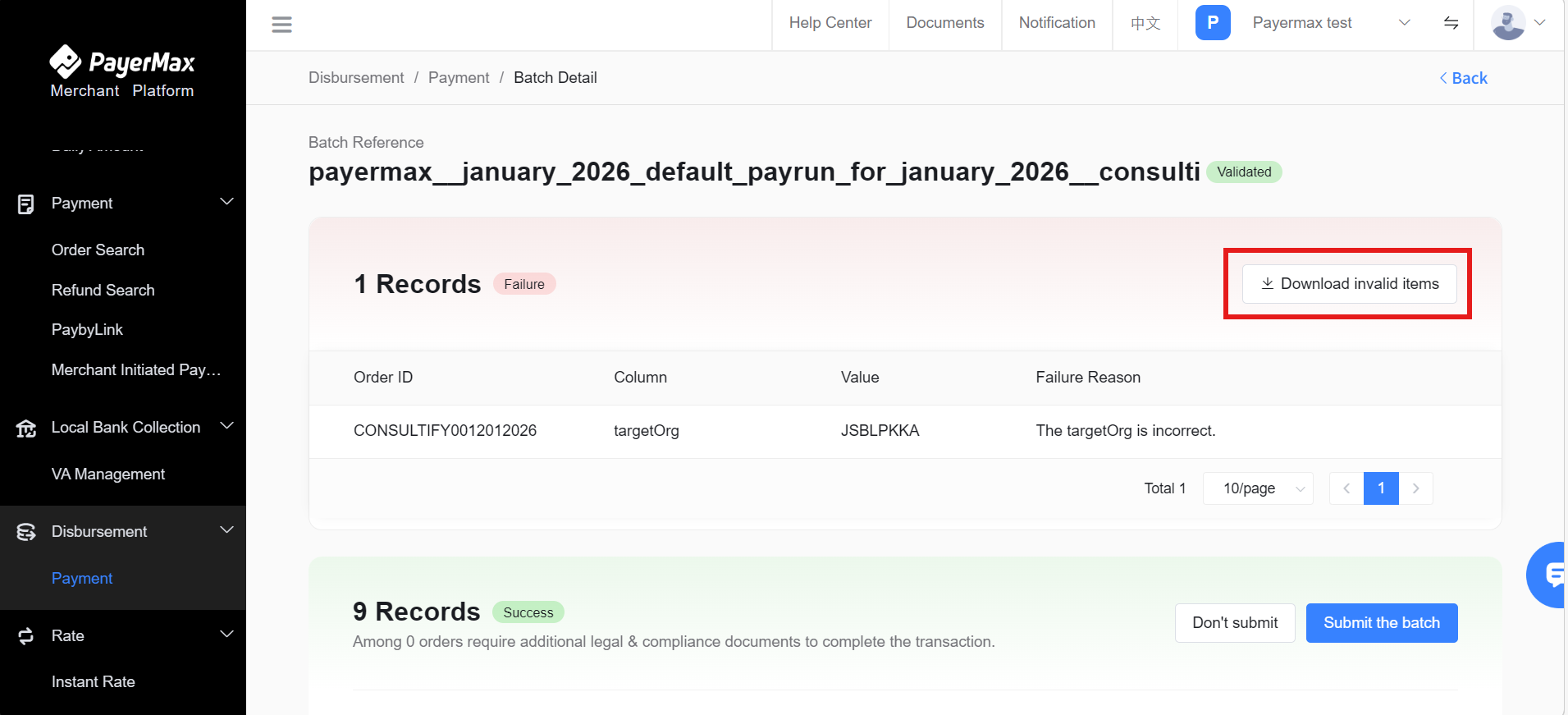Select Refund Search menu item
The image size is (1568, 715).
coord(103,290)
